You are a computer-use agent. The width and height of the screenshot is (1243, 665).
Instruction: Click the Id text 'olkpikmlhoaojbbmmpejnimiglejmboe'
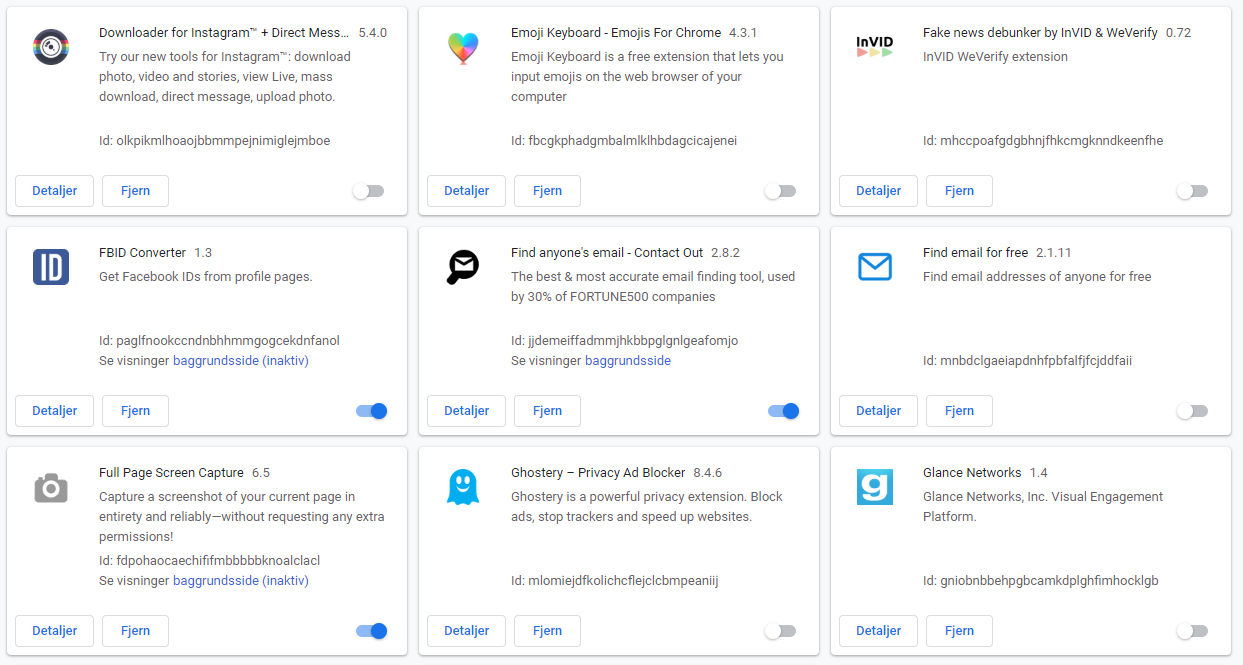click(x=223, y=141)
